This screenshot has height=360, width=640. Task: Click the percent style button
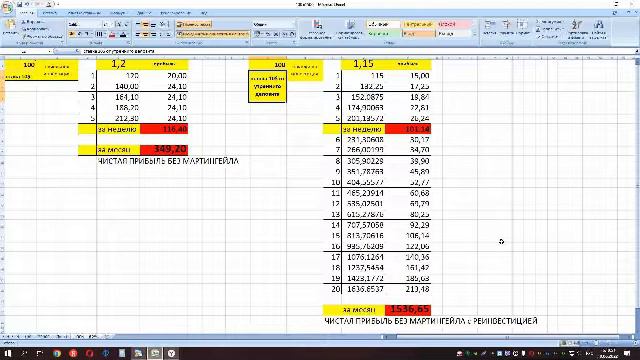point(268,34)
